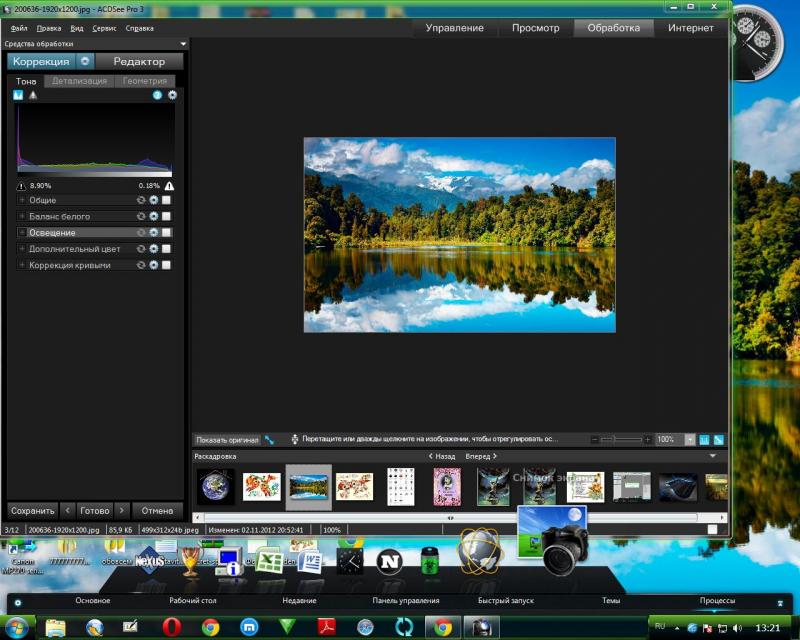The width and height of the screenshot is (800, 640).
Task: Expand the Дополнительный цвет group
Action: (22, 249)
